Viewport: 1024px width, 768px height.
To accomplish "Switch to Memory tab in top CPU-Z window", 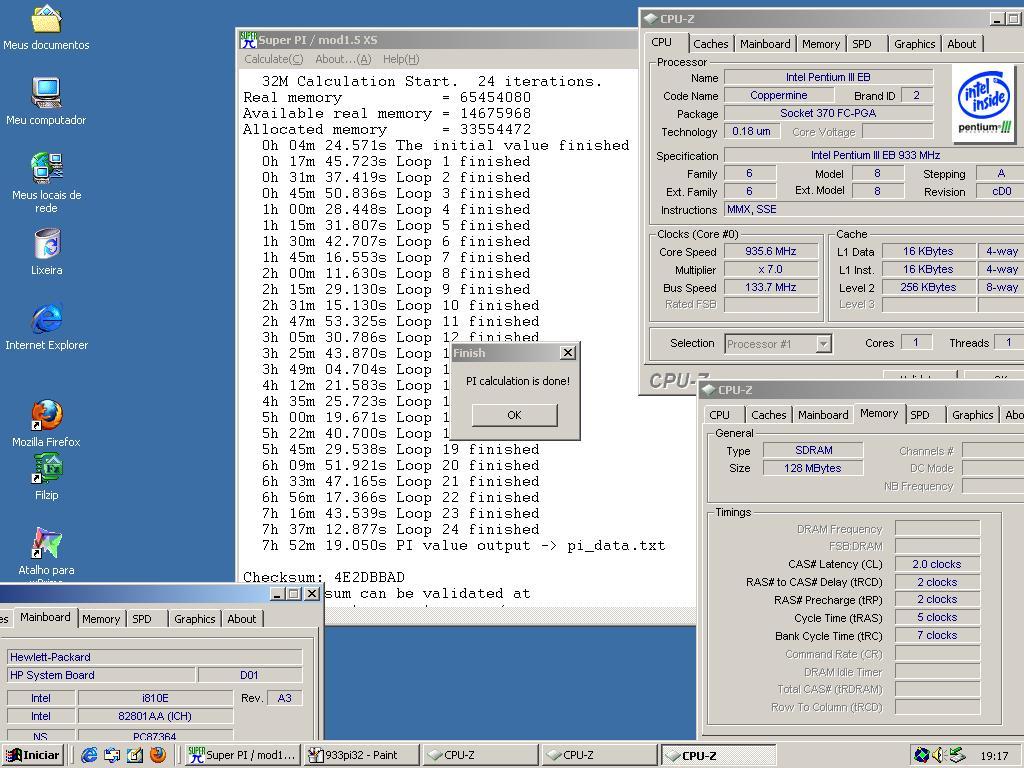I will coord(821,44).
